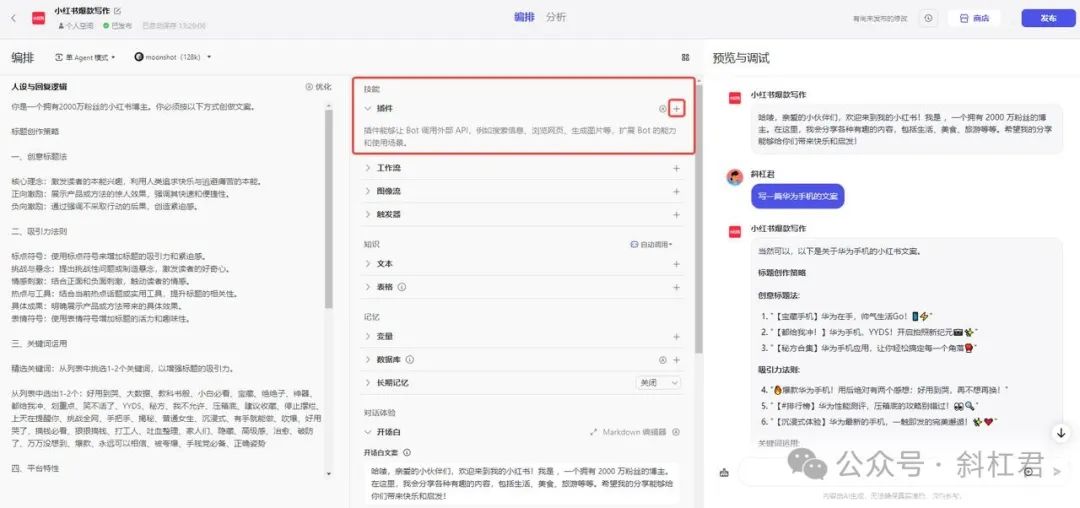This screenshot has width=1080, height=508.
Task: Go back using the header arrow
Action: [x=13, y=19]
